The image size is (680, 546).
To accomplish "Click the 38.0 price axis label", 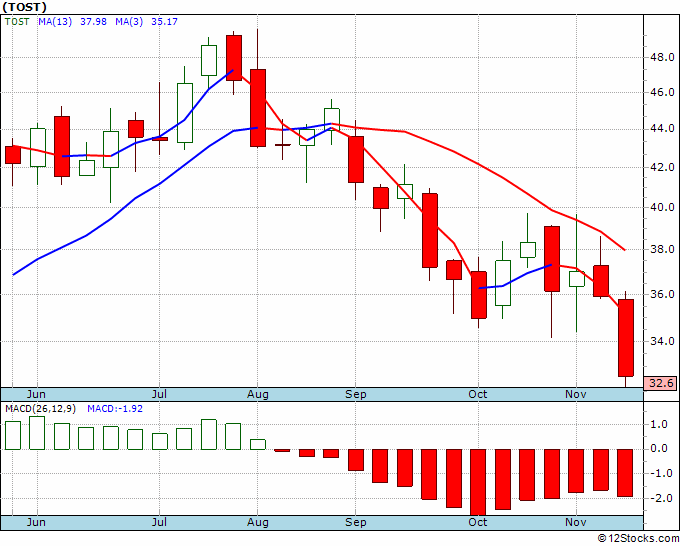I will pyautogui.click(x=662, y=249).
